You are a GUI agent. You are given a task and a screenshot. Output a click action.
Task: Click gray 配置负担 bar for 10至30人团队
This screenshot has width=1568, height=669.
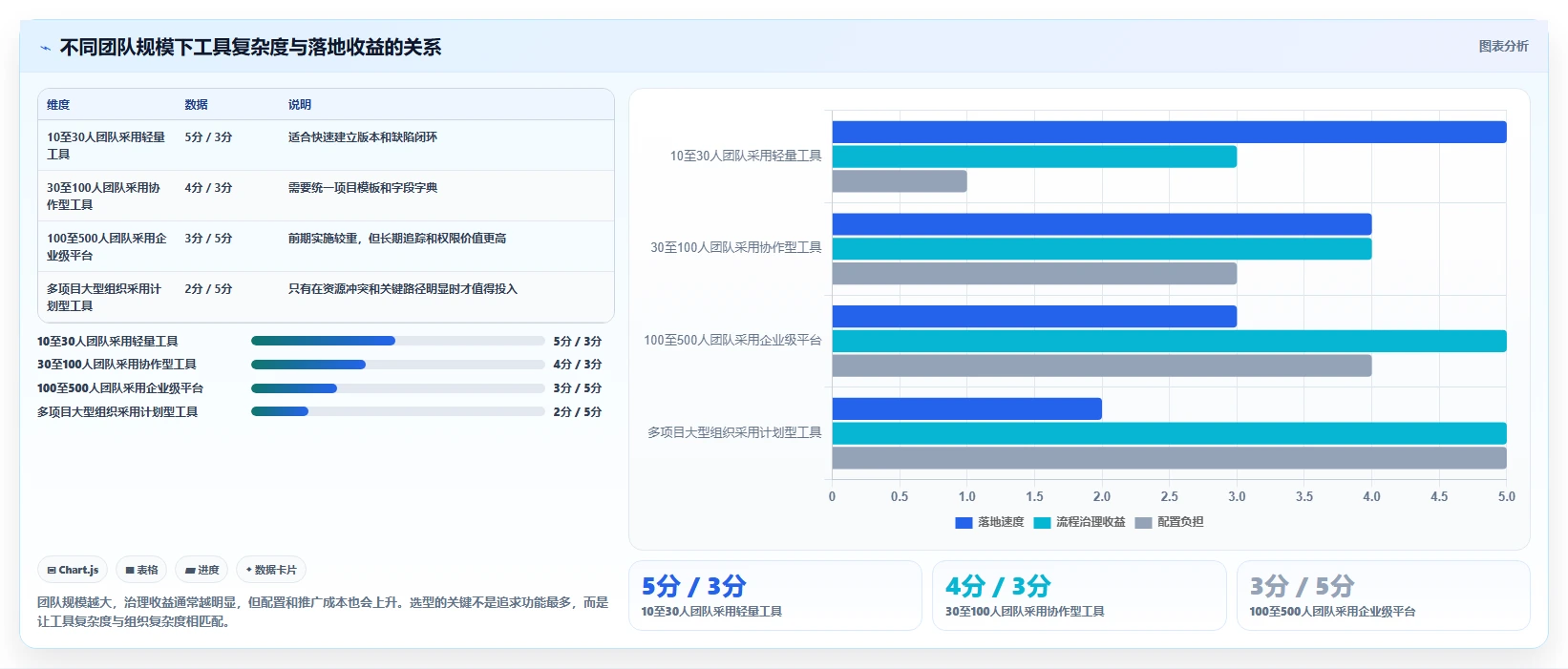tap(900, 181)
